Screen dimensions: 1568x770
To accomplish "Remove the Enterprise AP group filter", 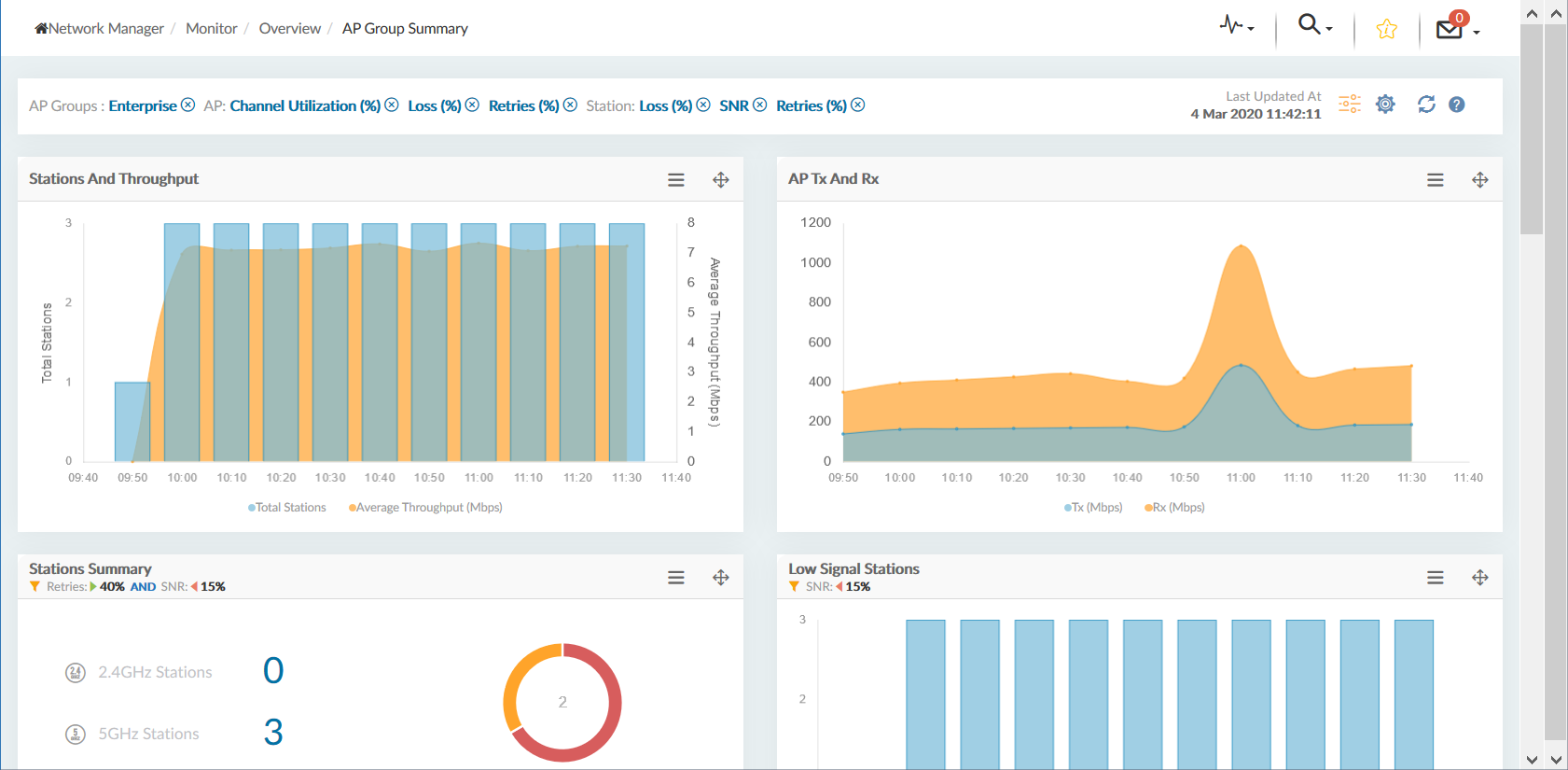I will pyautogui.click(x=188, y=105).
